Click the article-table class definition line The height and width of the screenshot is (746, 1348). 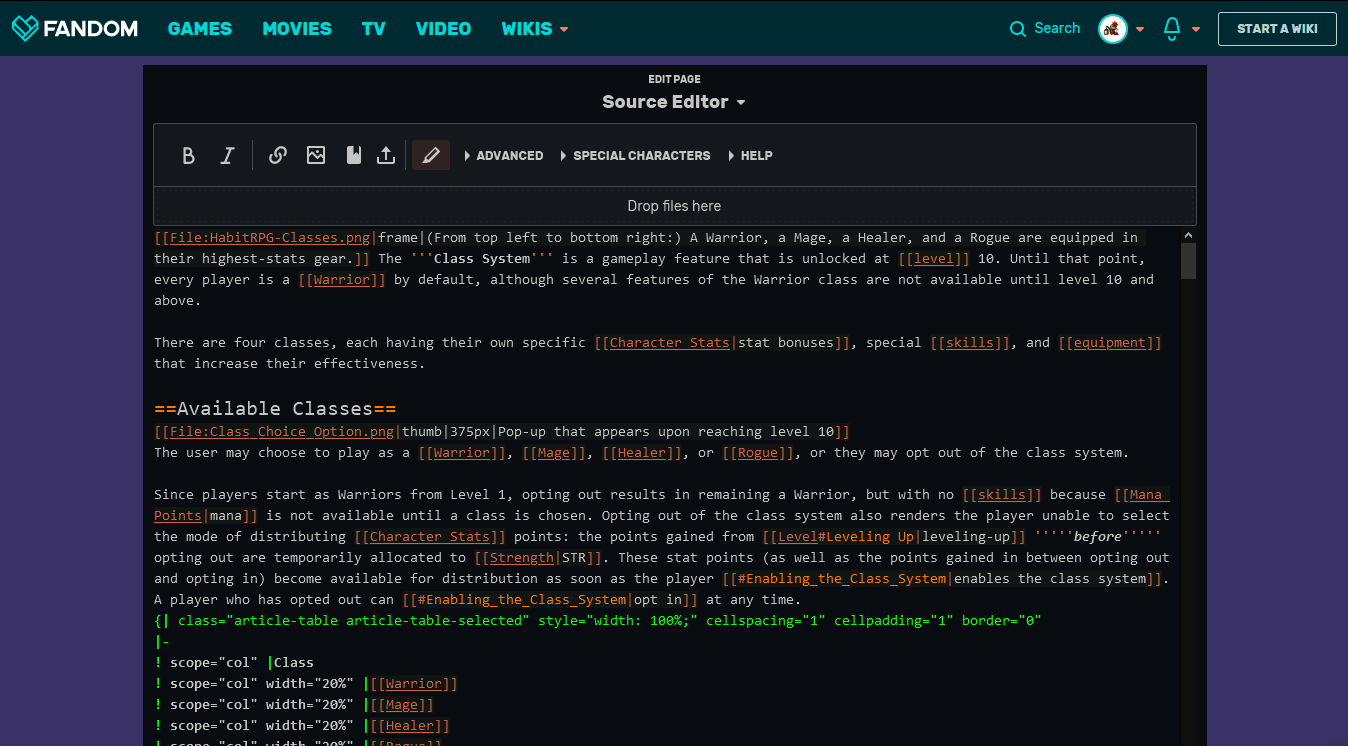point(598,621)
